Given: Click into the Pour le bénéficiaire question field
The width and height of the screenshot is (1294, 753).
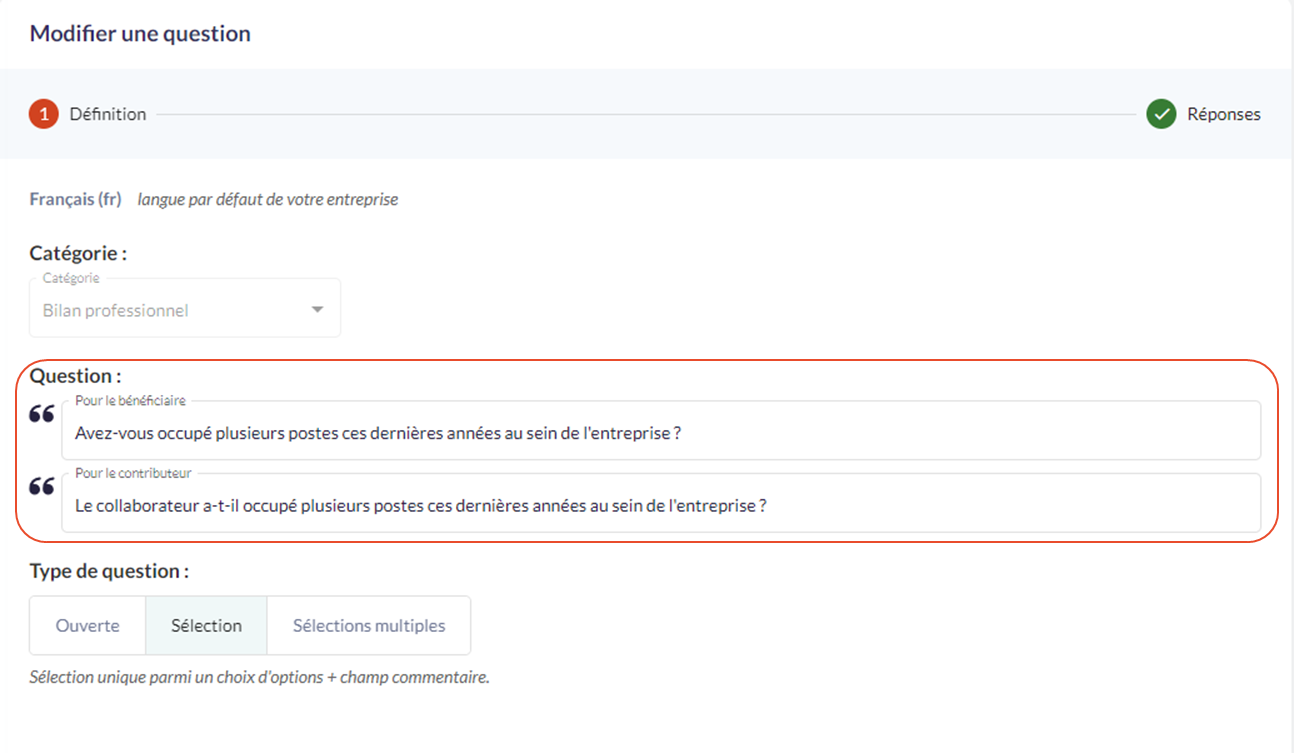Looking at the screenshot, I should tap(660, 435).
